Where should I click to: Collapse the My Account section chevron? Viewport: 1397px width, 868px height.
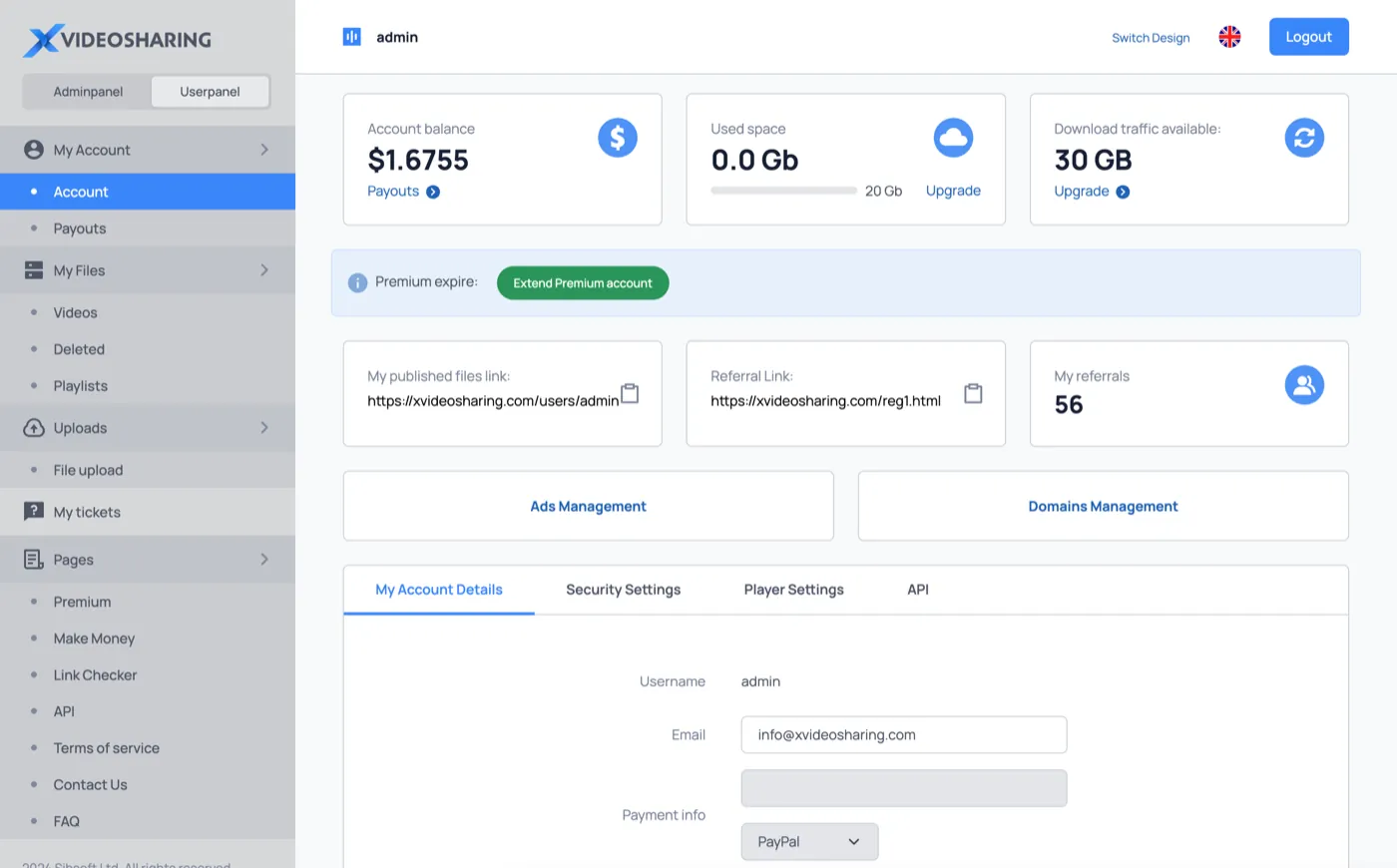click(x=264, y=150)
